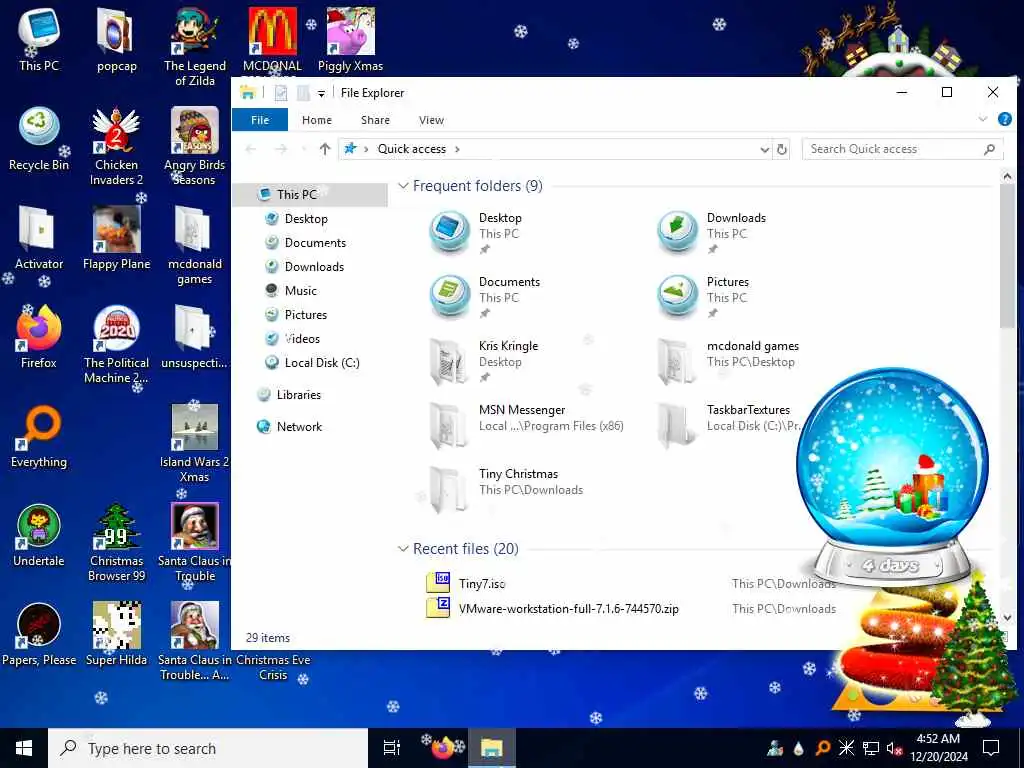Collapse the Frequent folders section

(403, 186)
